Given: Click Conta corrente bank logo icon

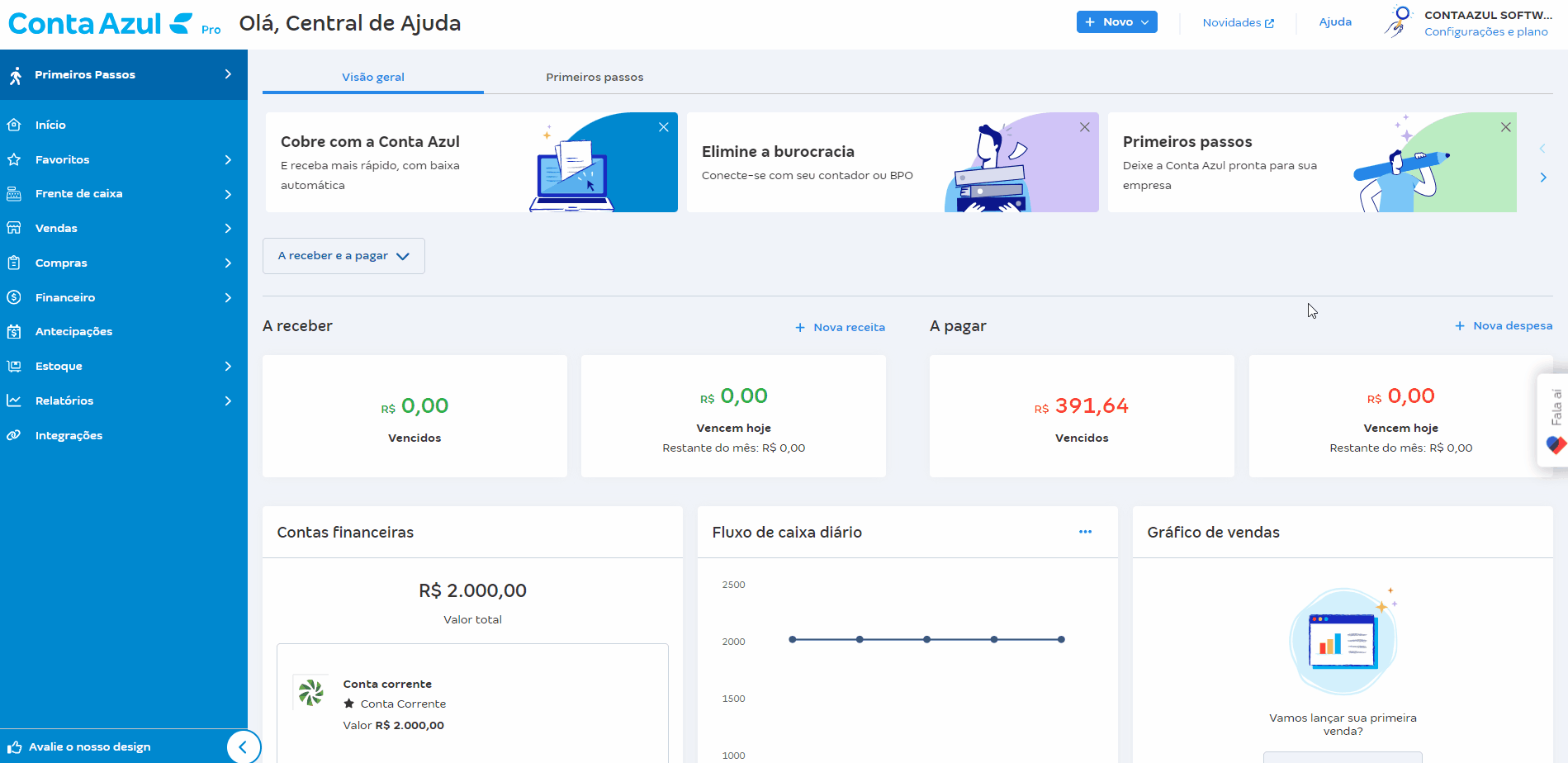Looking at the screenshot, I should [310, 692].
